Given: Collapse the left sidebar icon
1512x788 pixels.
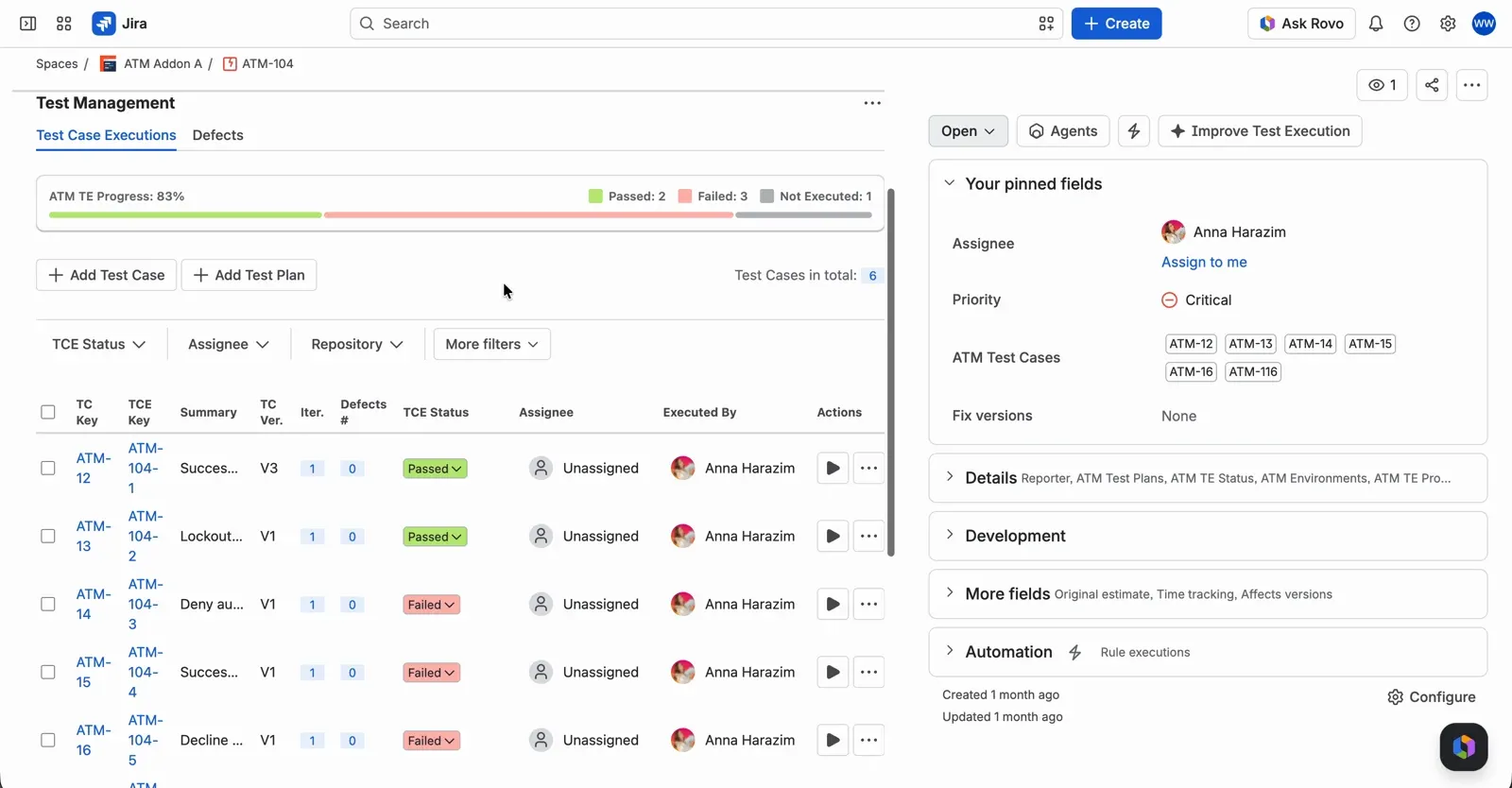Looking at the screenshot, I should coord(28,24).
